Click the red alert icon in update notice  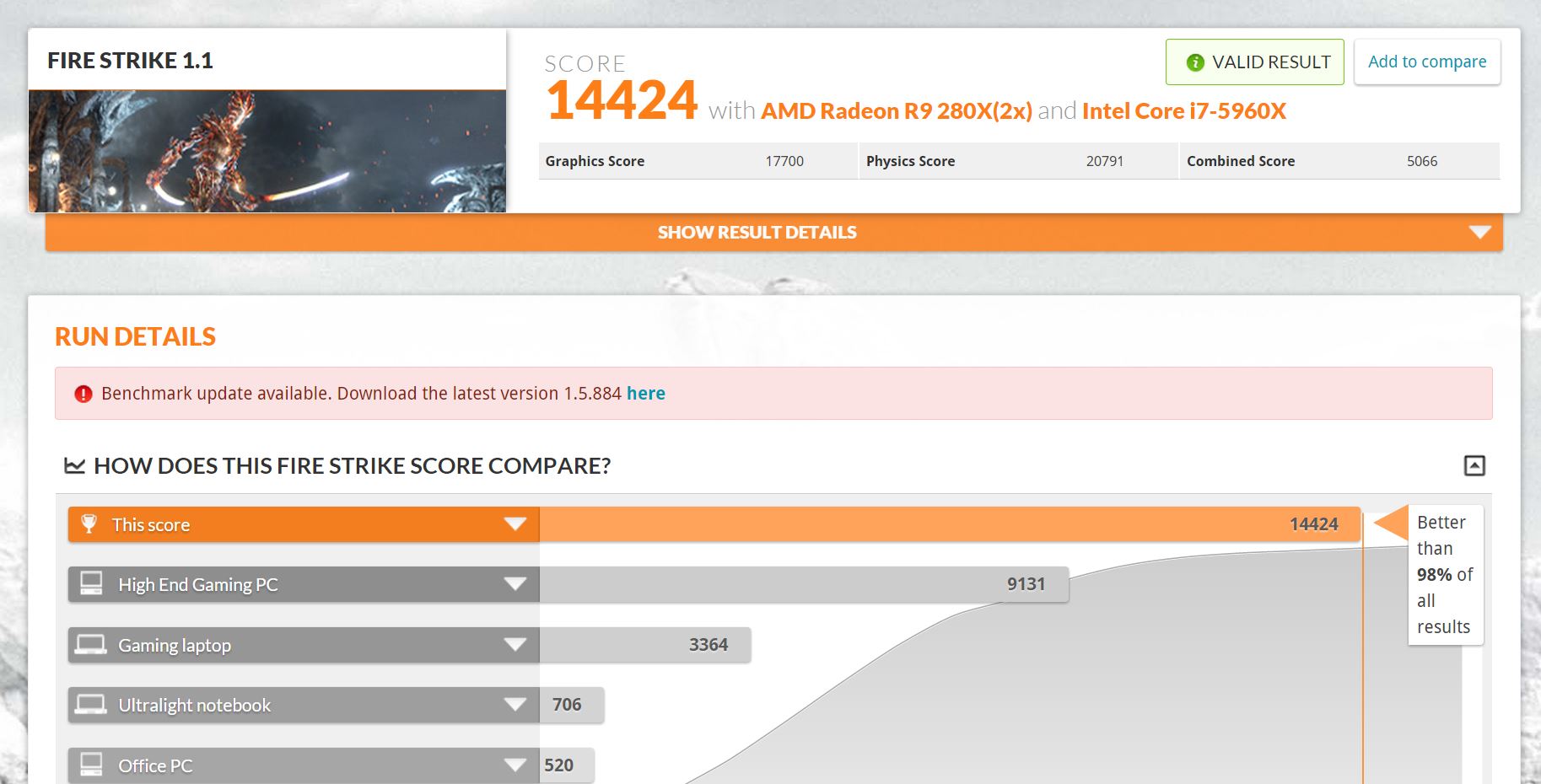pos(84,394)
